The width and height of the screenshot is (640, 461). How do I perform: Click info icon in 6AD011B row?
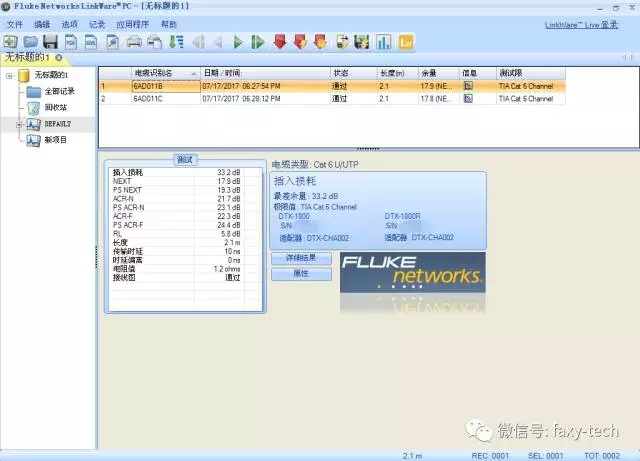click(x=468, y=86)
